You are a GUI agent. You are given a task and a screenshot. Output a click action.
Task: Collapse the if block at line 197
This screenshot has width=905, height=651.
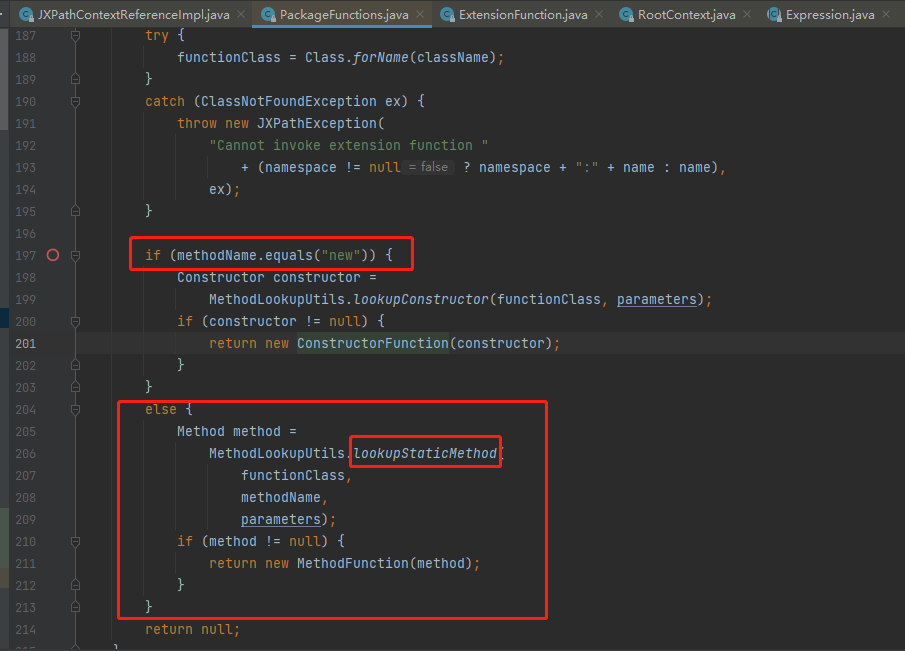tap(75, 255)
